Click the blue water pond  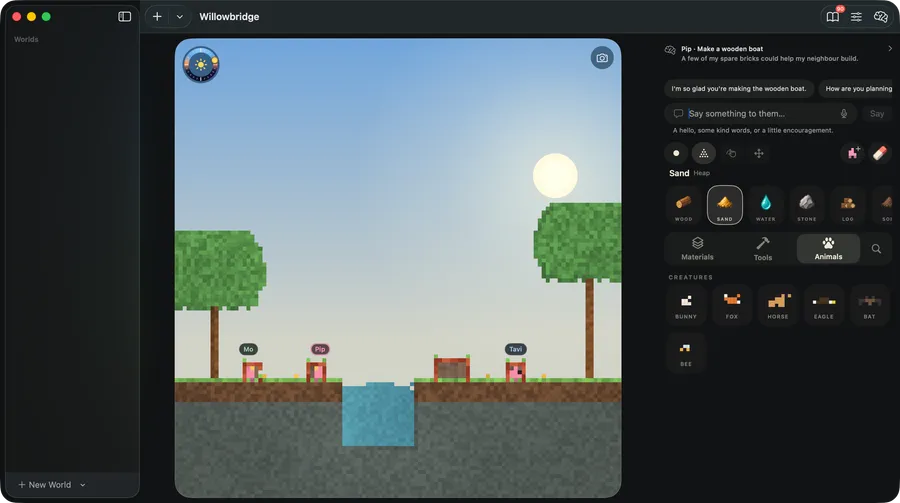pyautogui.click(x=378, y=415)
